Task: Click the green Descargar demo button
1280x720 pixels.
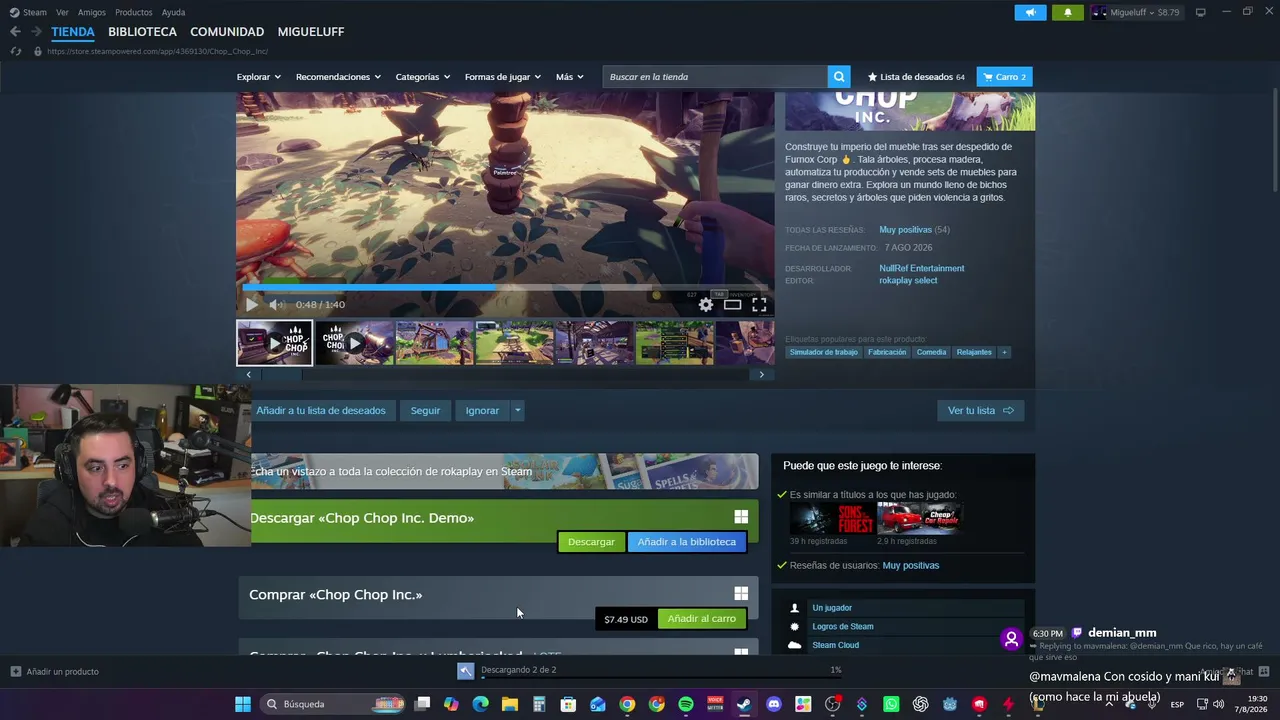Action: 591,542
